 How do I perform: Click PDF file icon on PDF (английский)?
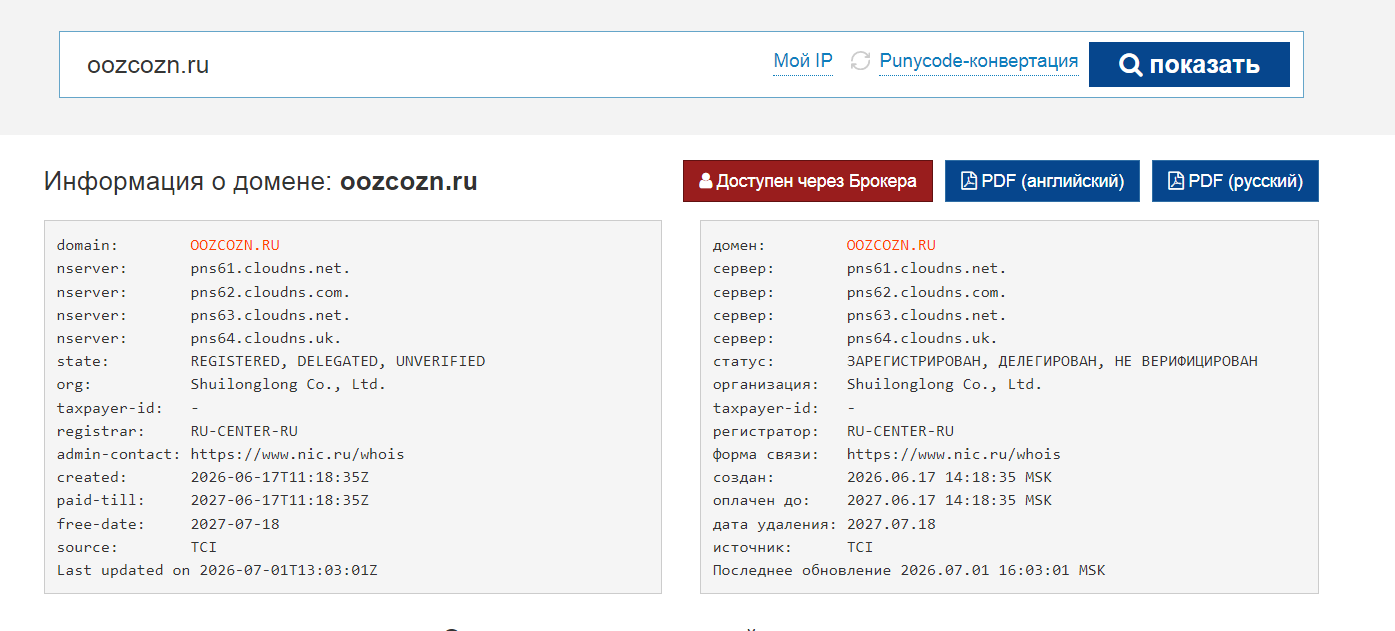coord(968,181)
